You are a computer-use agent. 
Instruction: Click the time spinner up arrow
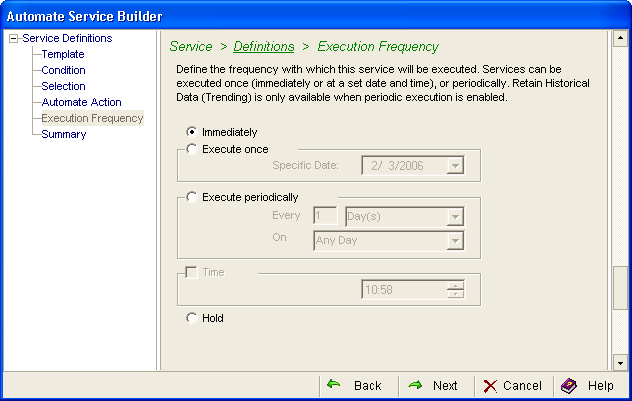click(455, 286)
